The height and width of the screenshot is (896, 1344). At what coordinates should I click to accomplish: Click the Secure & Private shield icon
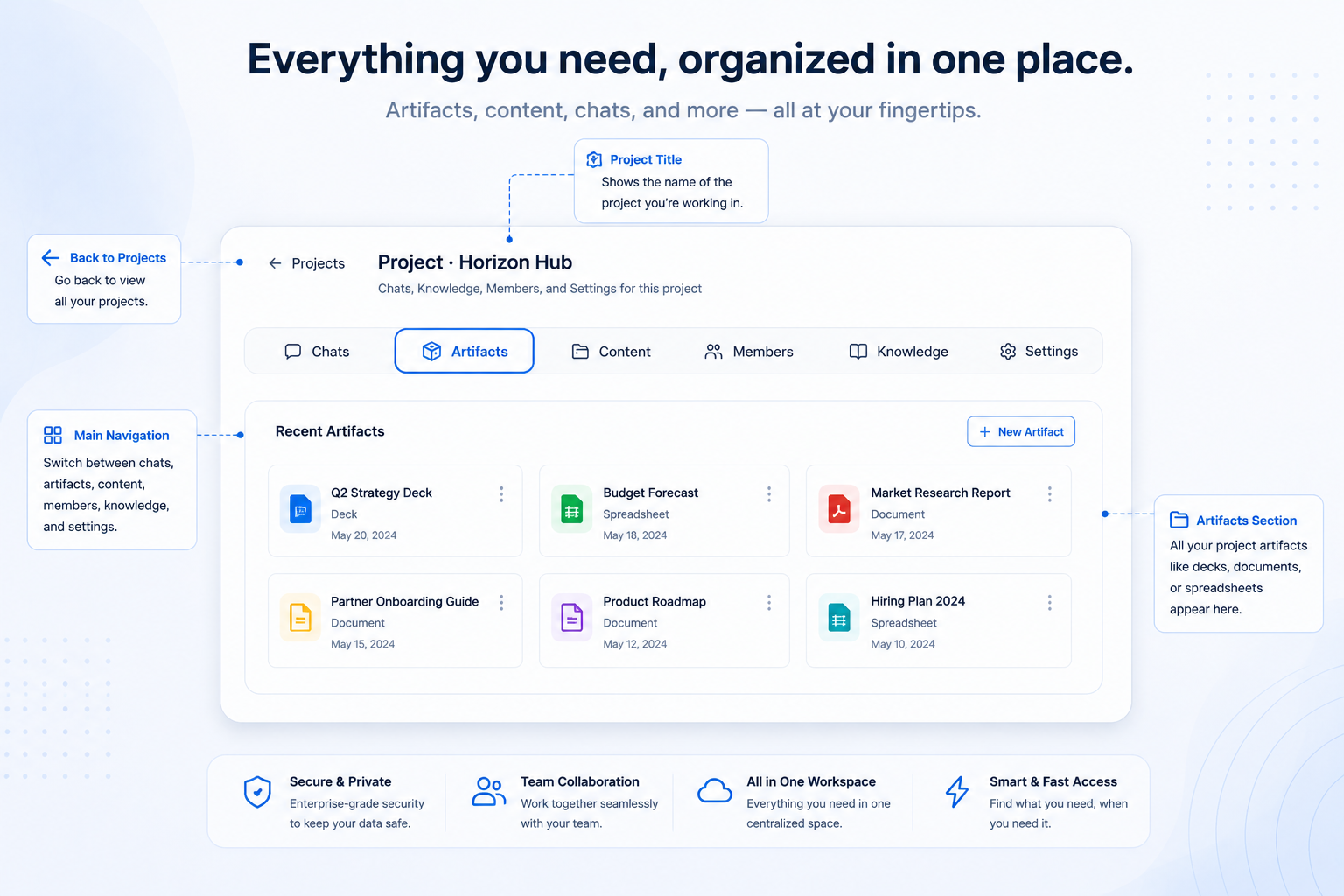tap(257, 792)
